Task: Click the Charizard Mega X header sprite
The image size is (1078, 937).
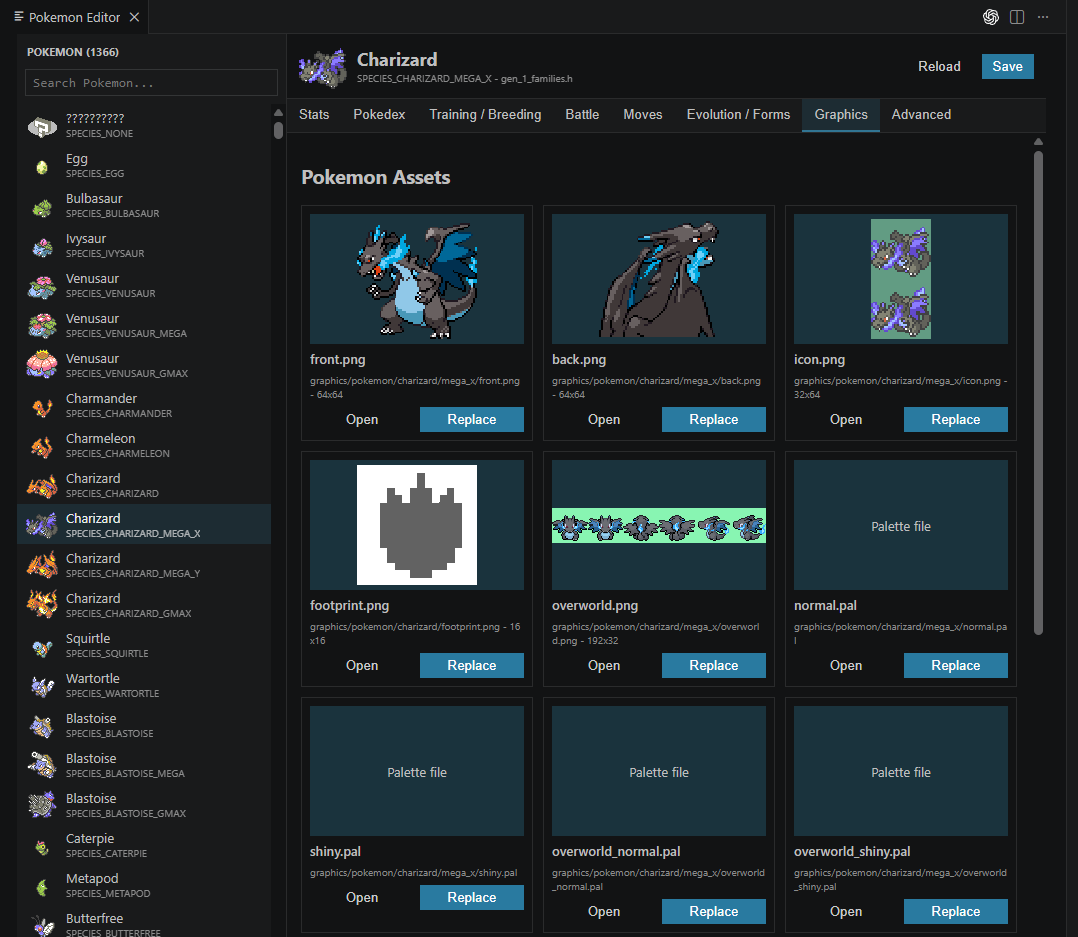Action: (x=322, y=68)
